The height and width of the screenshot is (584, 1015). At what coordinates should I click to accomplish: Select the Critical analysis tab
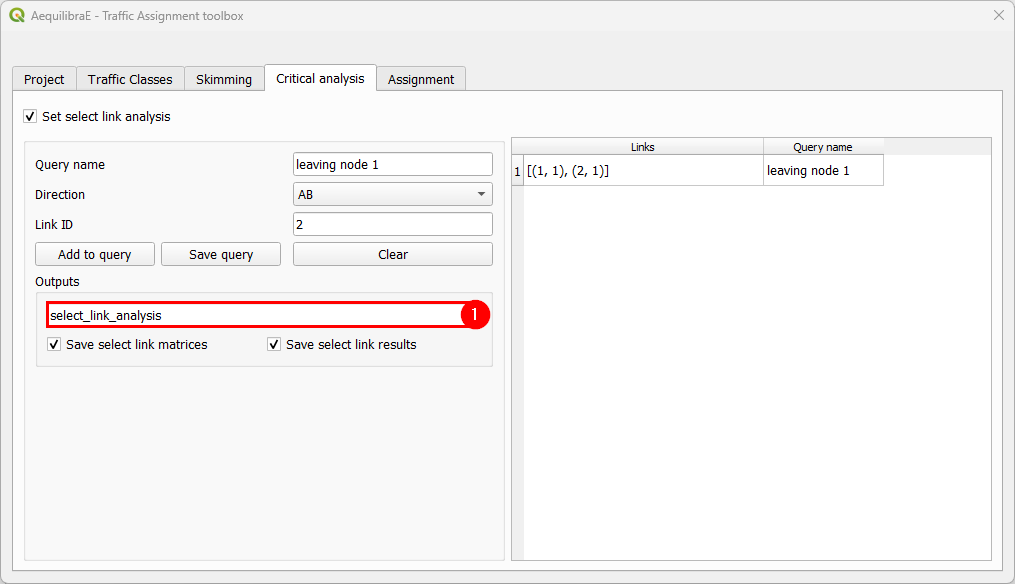(x=320, y=78)
